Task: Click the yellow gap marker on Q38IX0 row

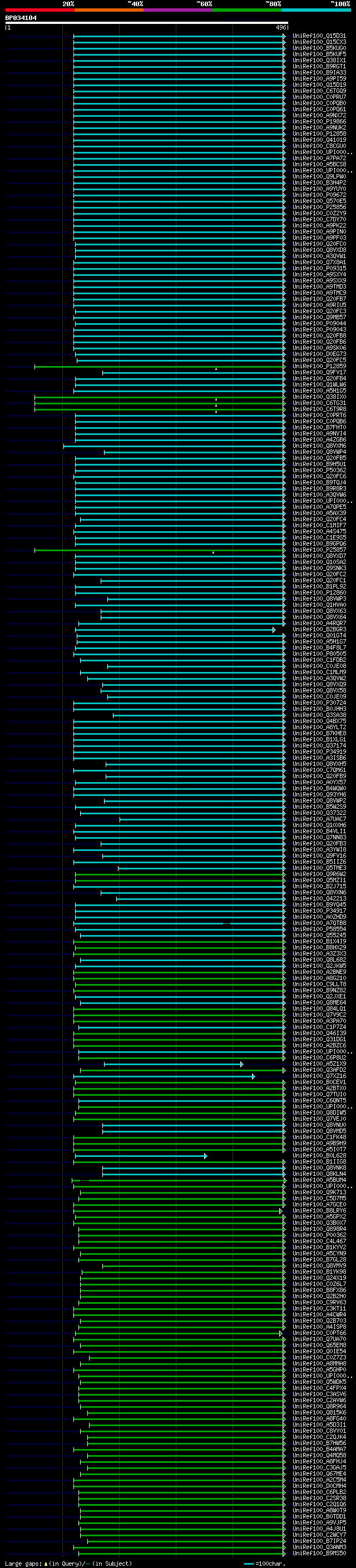Action: click(x=216, y=399)
